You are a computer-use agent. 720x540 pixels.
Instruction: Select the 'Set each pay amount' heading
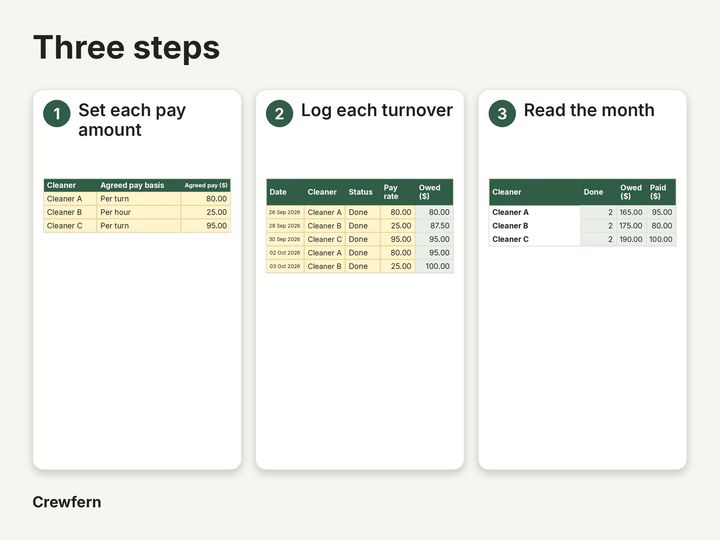click(132, 120)
